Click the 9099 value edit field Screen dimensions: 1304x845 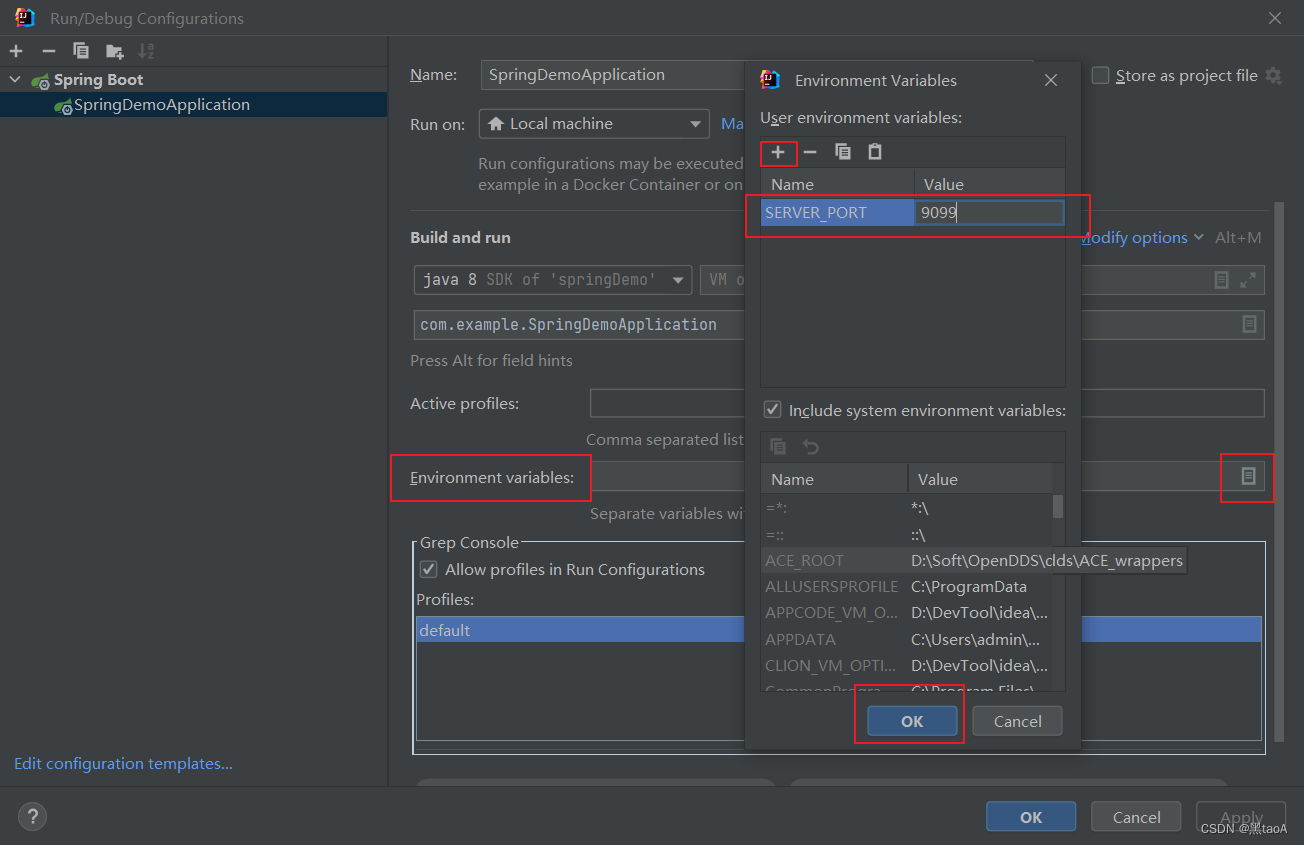tap(989, 212)
